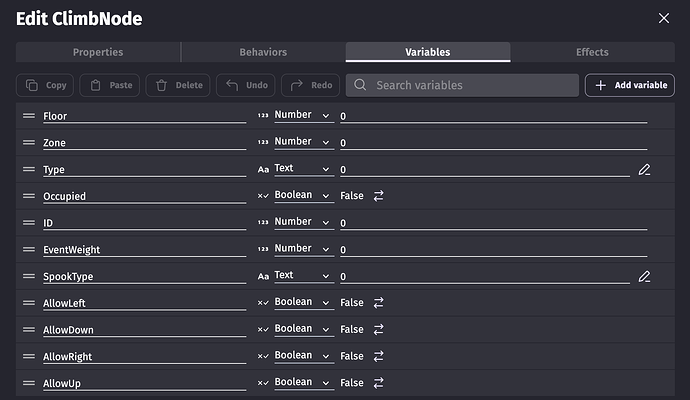Open the Floor variable type dropdown
Image resolution: width=690 pixels, height=400 pixels.
coord(304,115)
